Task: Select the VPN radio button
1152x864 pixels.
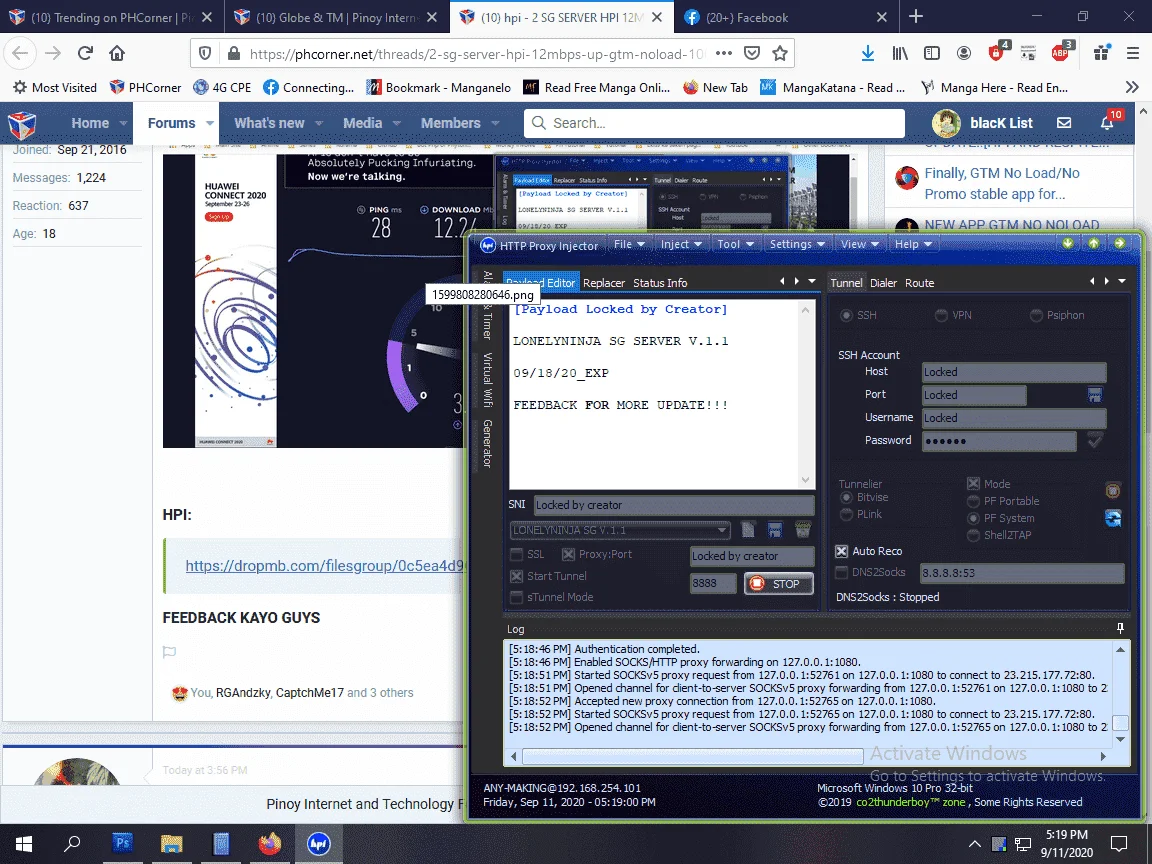Action: point(941,315)
